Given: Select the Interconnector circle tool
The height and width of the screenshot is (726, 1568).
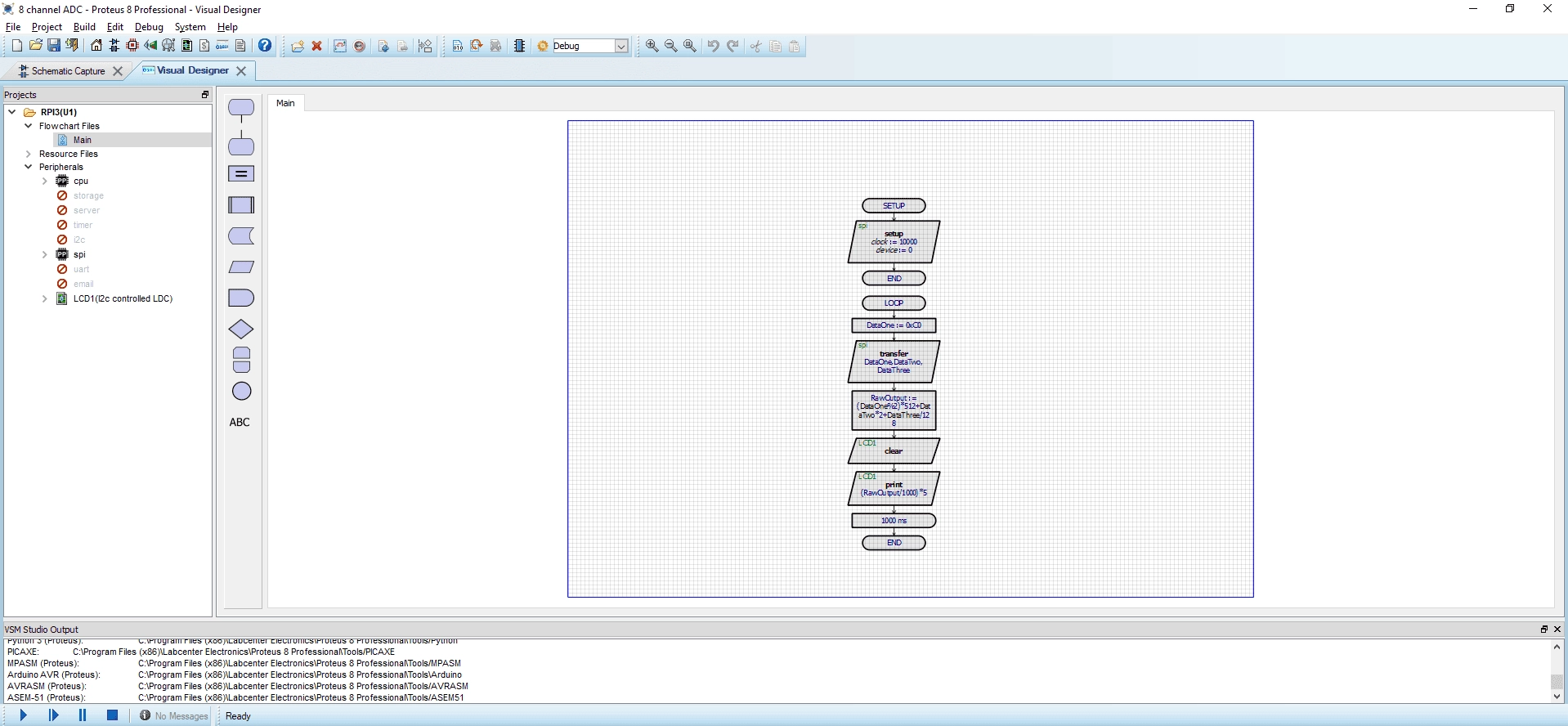Looking at the screenshot, I should point(241,391).
